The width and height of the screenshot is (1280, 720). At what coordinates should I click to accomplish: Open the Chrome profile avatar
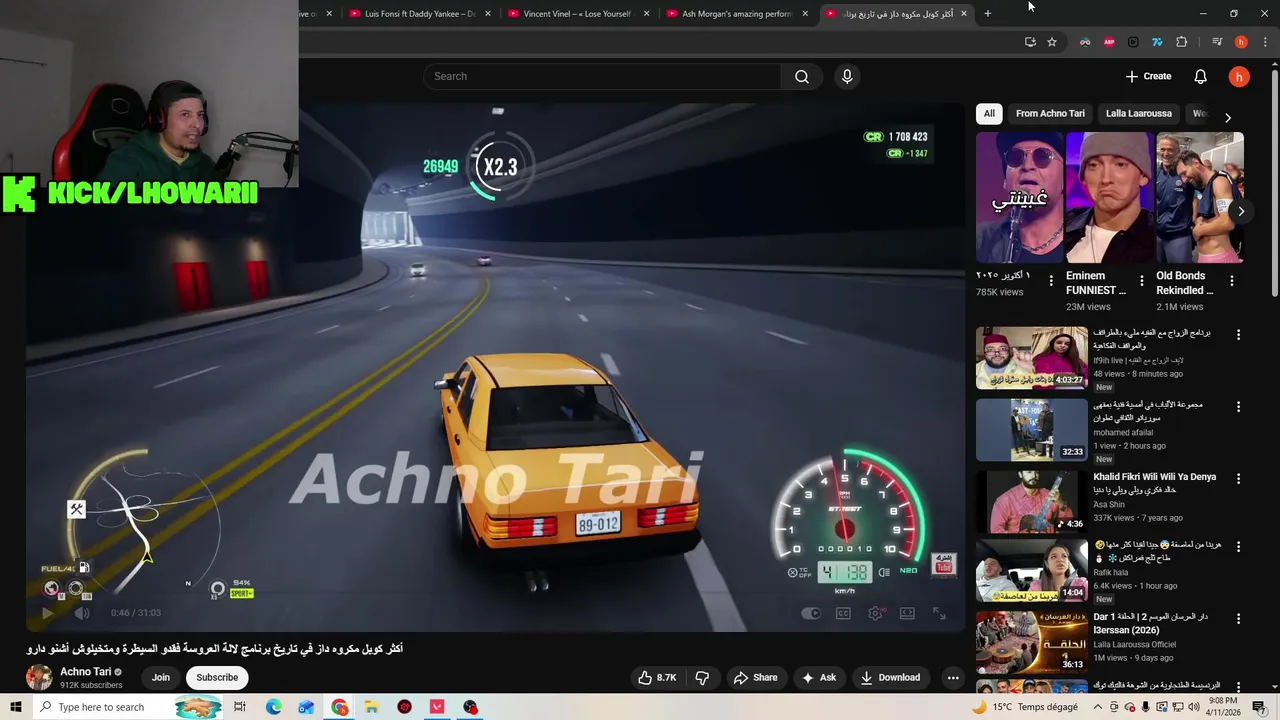(x=1241, y=42)
